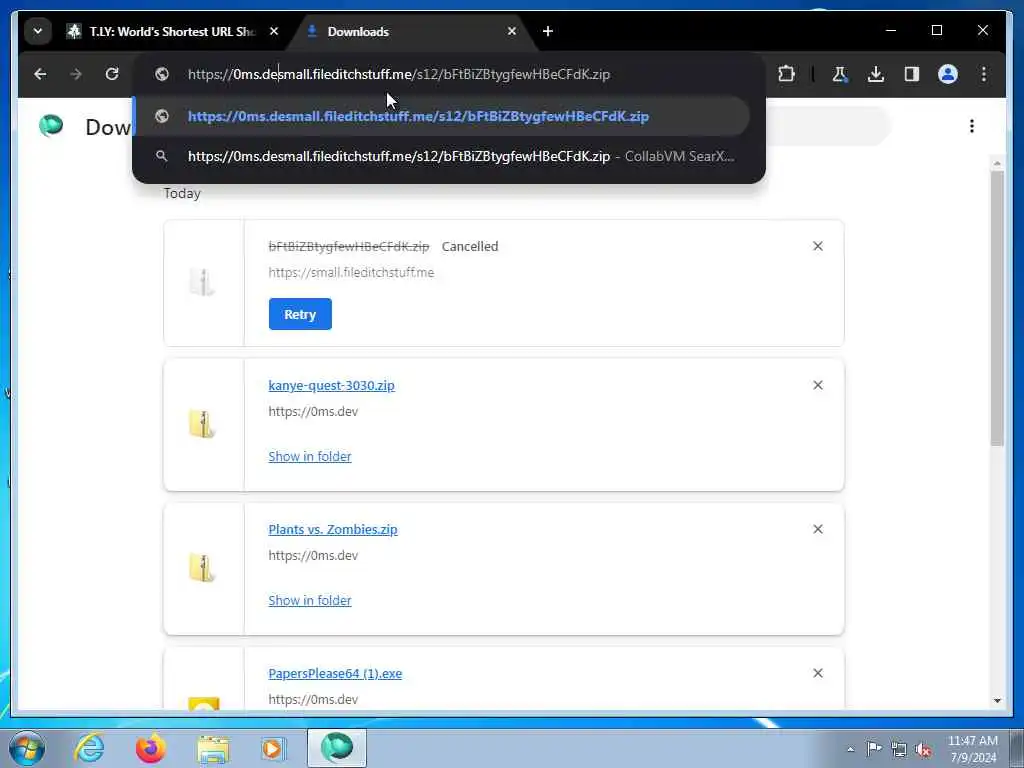Screen dimensions: 1024x768
Task: Click the Downloads page browser logo
Action: coord(51,125)
